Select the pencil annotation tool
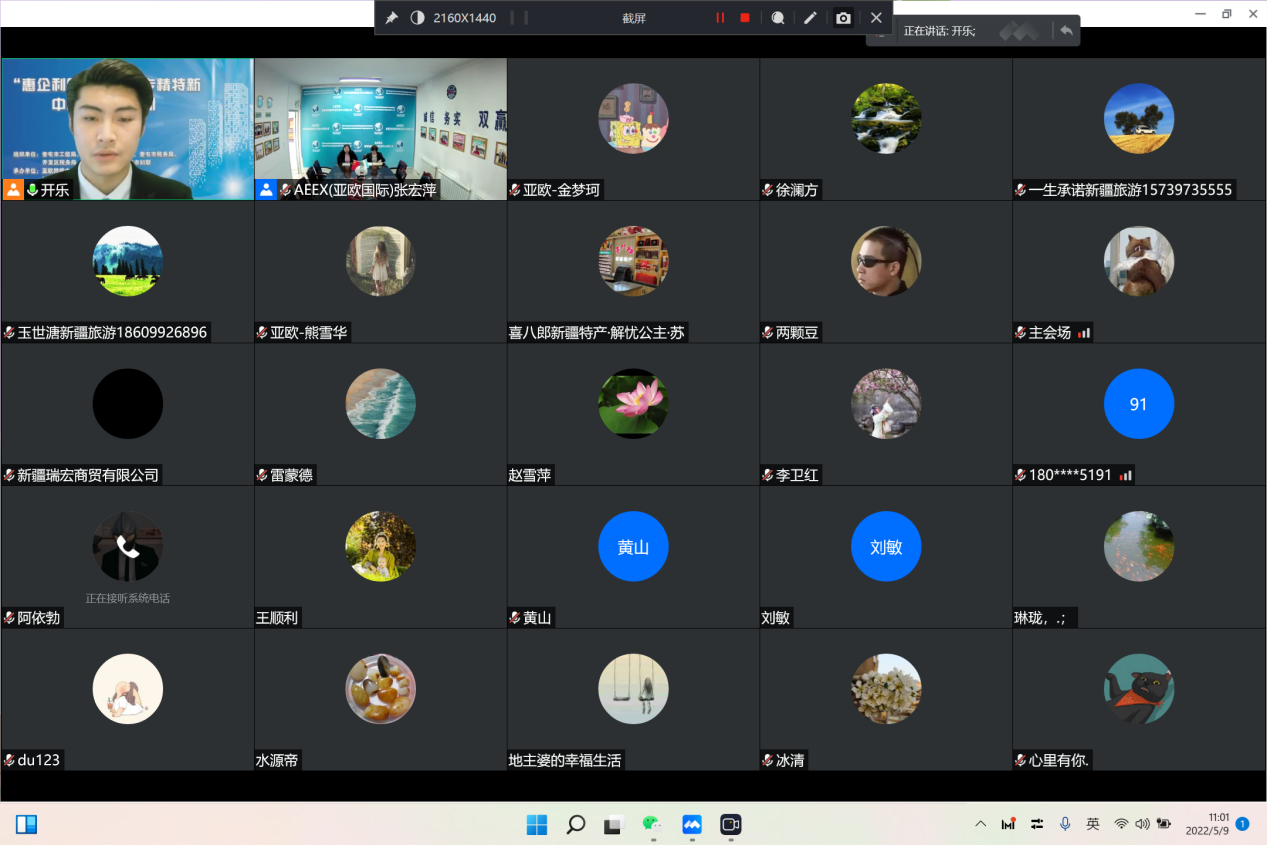This screenshot has width=1267, height=845. point(810,18)
